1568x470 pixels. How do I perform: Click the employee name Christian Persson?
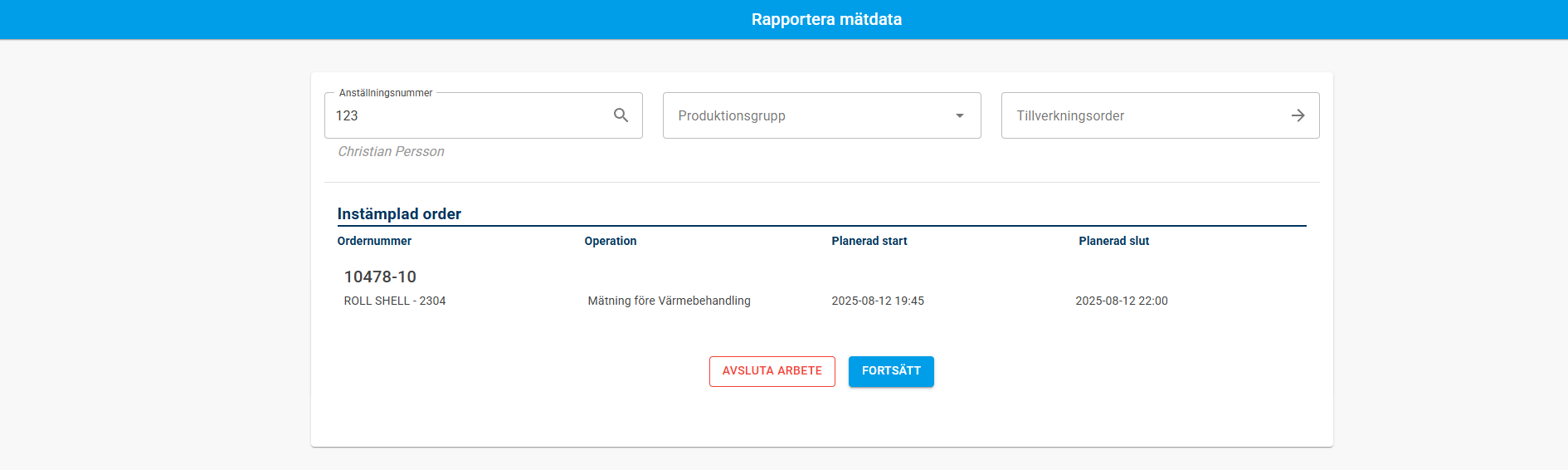391,151
